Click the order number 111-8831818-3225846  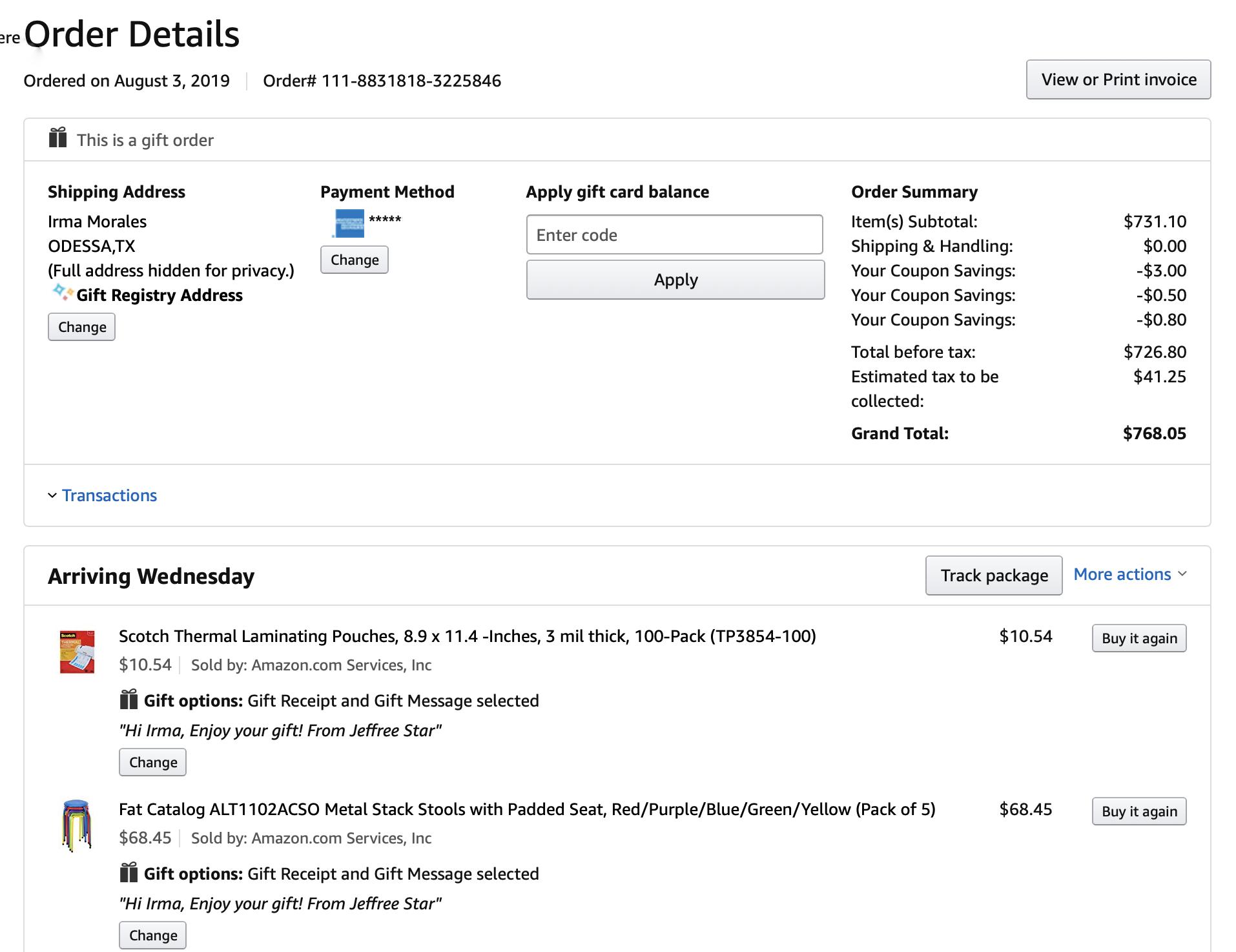tap(411, 81)
